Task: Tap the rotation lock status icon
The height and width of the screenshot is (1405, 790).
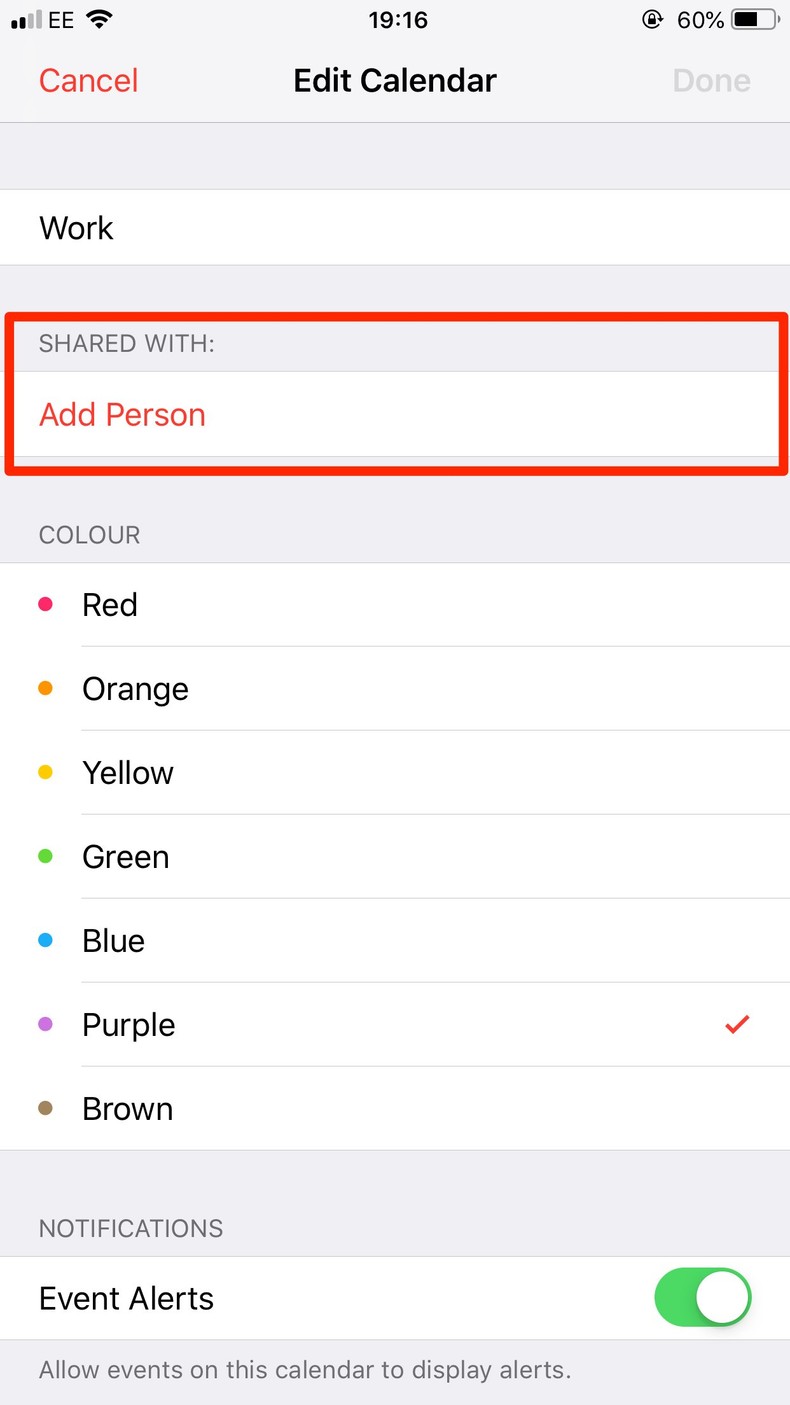Action: coord(653,20)
